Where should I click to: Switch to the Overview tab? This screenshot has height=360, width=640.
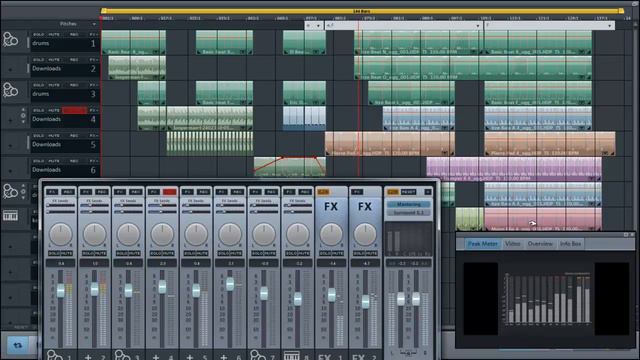pos(540,244)
